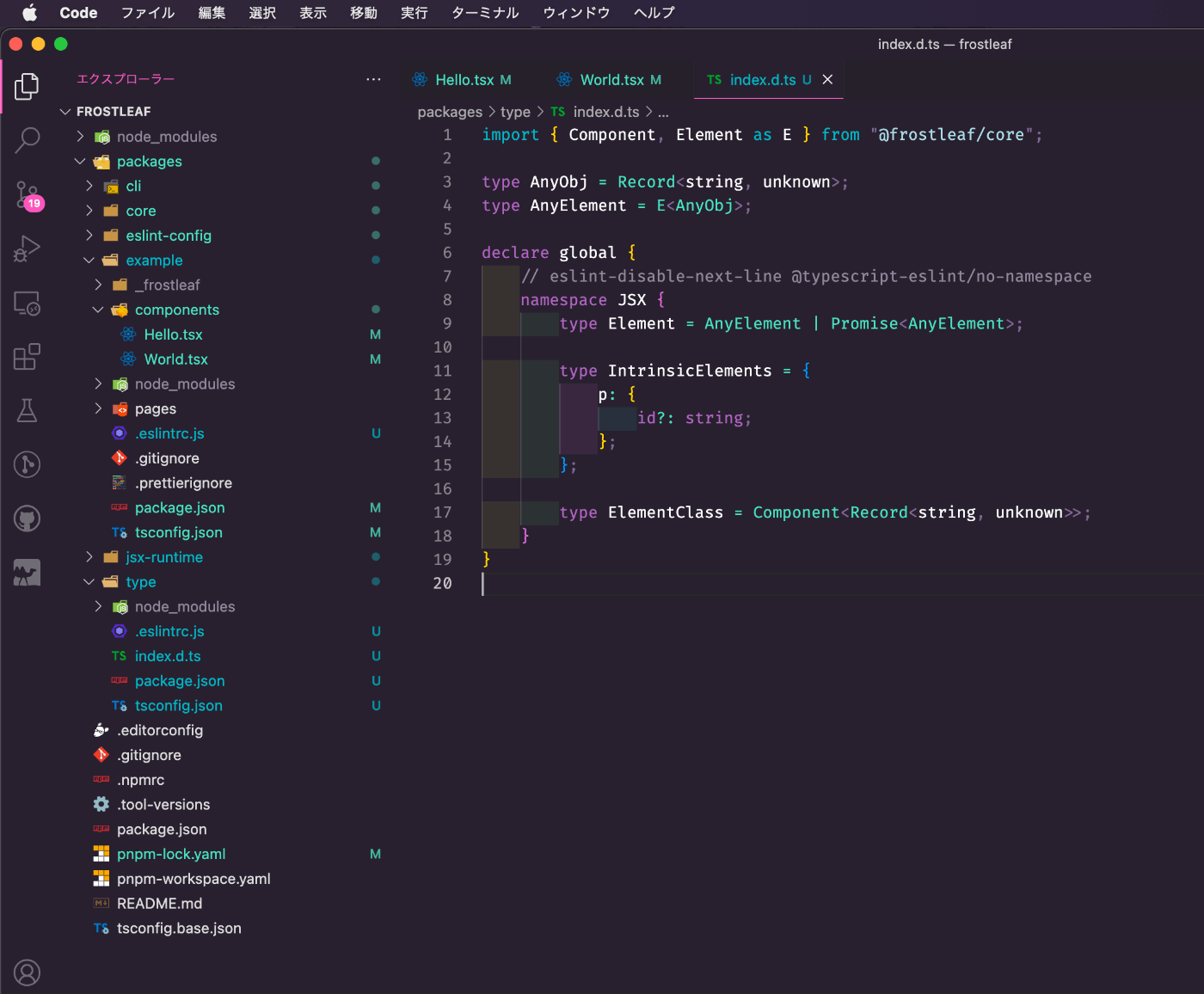The width and height of the screenshot is (1204, 994).
Task: Click the packages breadcrumb segment
Action: [450, 112]
